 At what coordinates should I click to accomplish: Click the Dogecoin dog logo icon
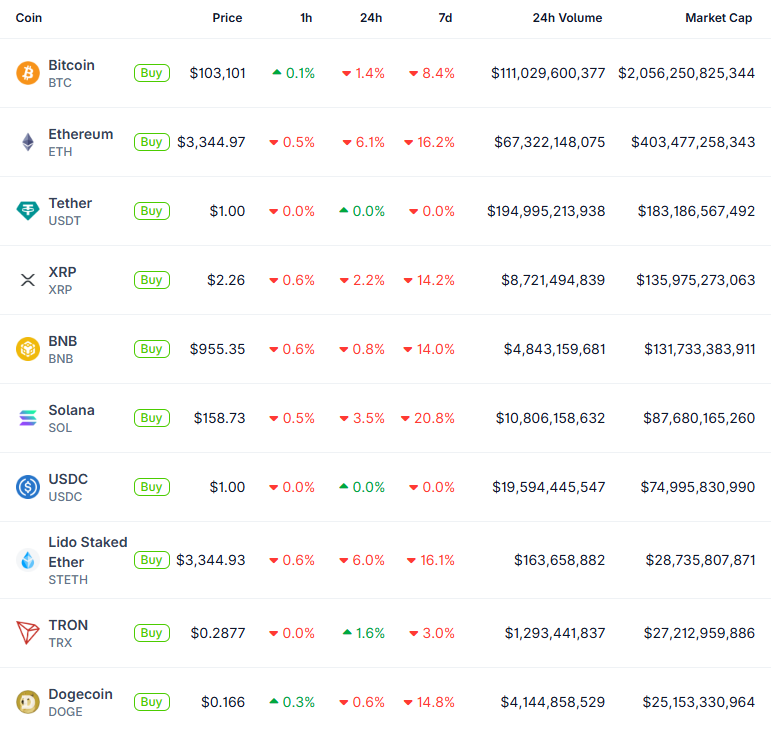[27, 702]
